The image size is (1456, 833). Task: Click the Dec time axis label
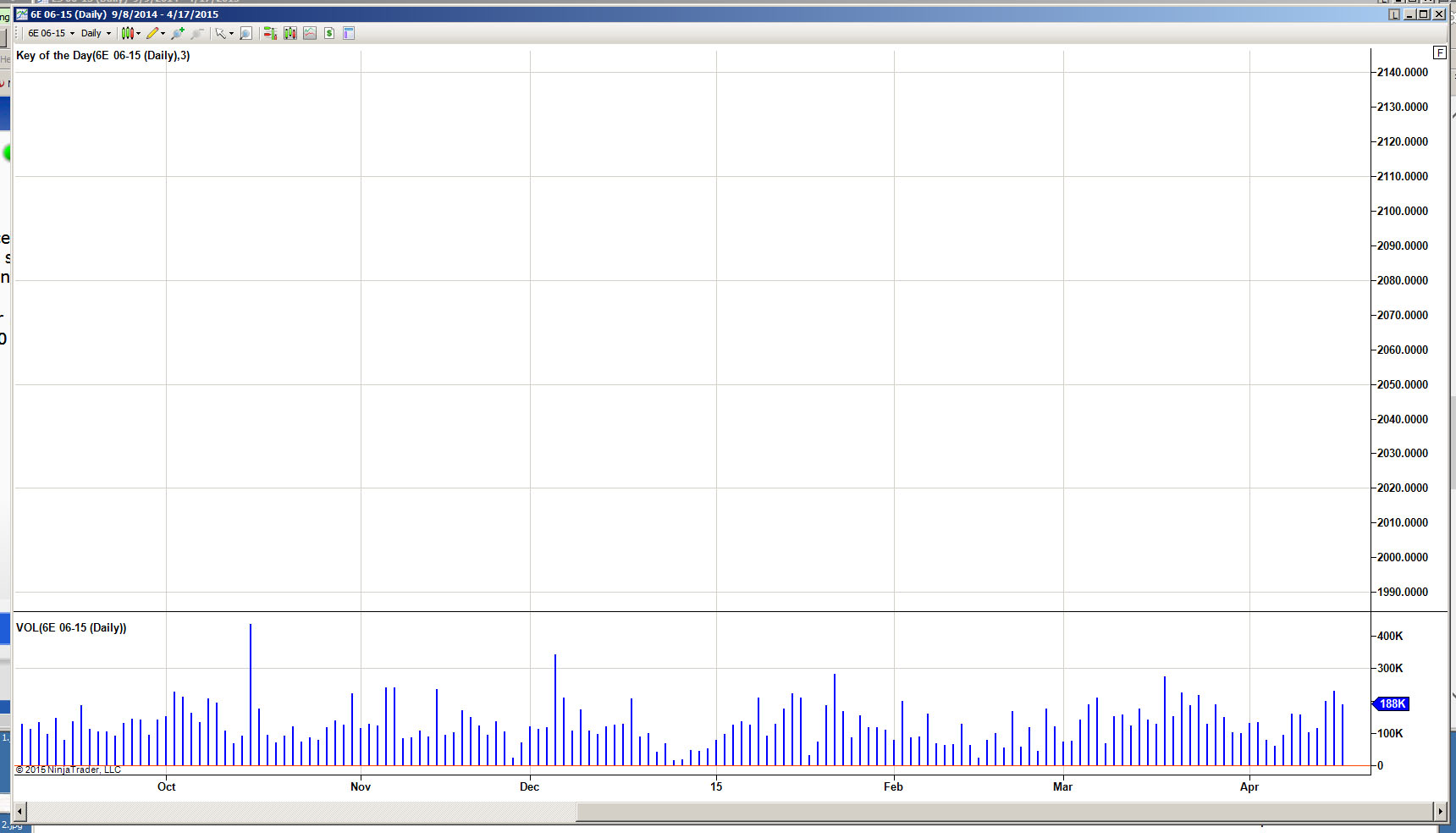point(530,786)
